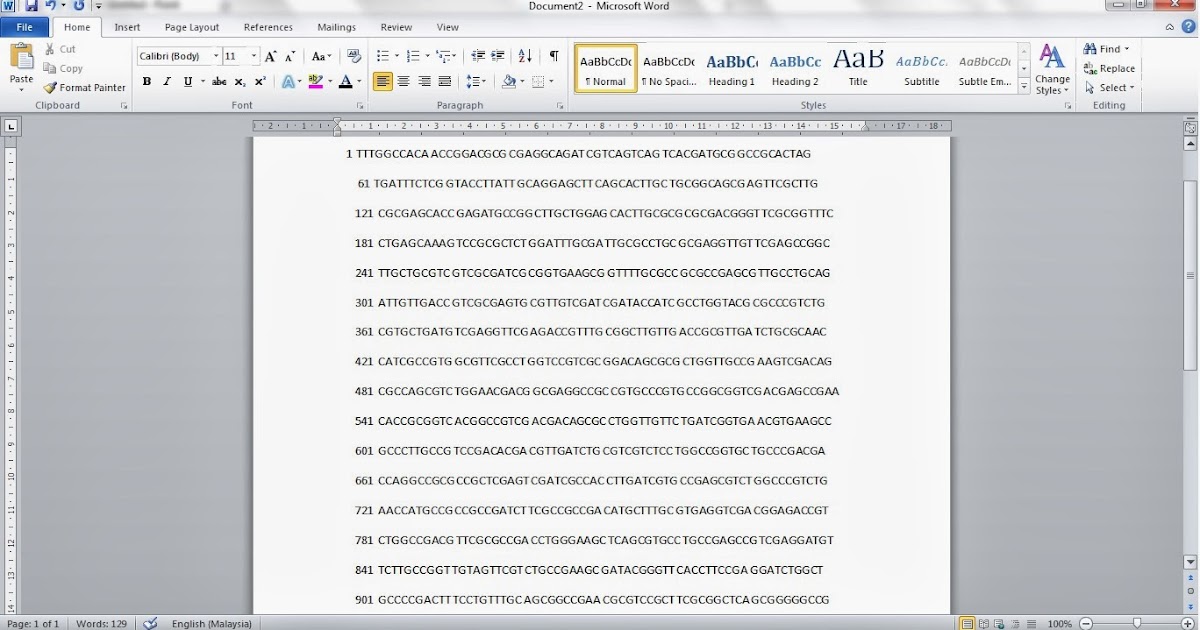The height and width of the screenshot is (630, 1200).
Task: Switch to the Mailings tab
Action: coord(336,27)
